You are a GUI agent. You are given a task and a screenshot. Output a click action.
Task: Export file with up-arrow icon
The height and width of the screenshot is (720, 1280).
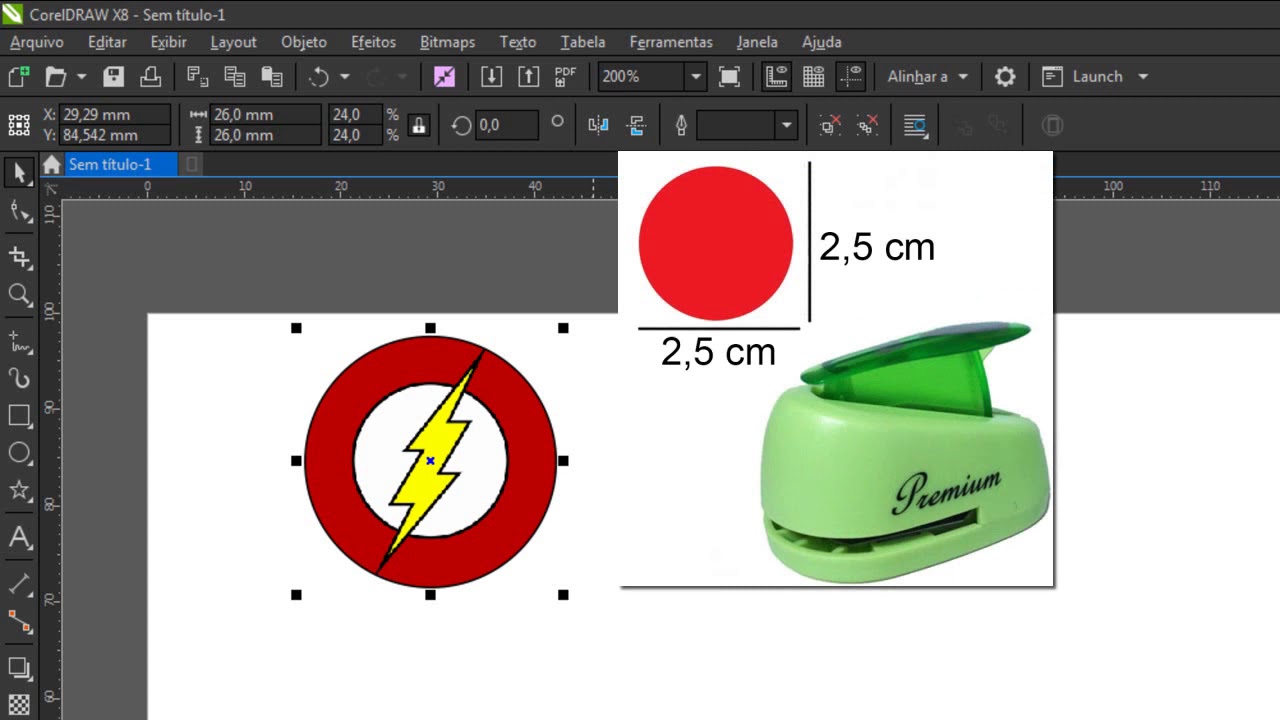click(x=528, y=76)
